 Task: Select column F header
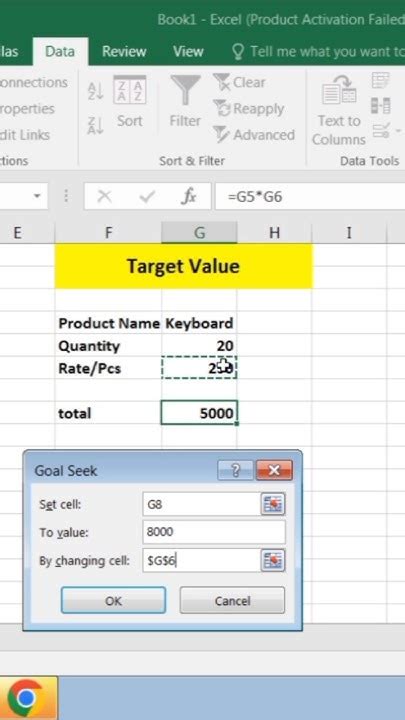point(108,233)
